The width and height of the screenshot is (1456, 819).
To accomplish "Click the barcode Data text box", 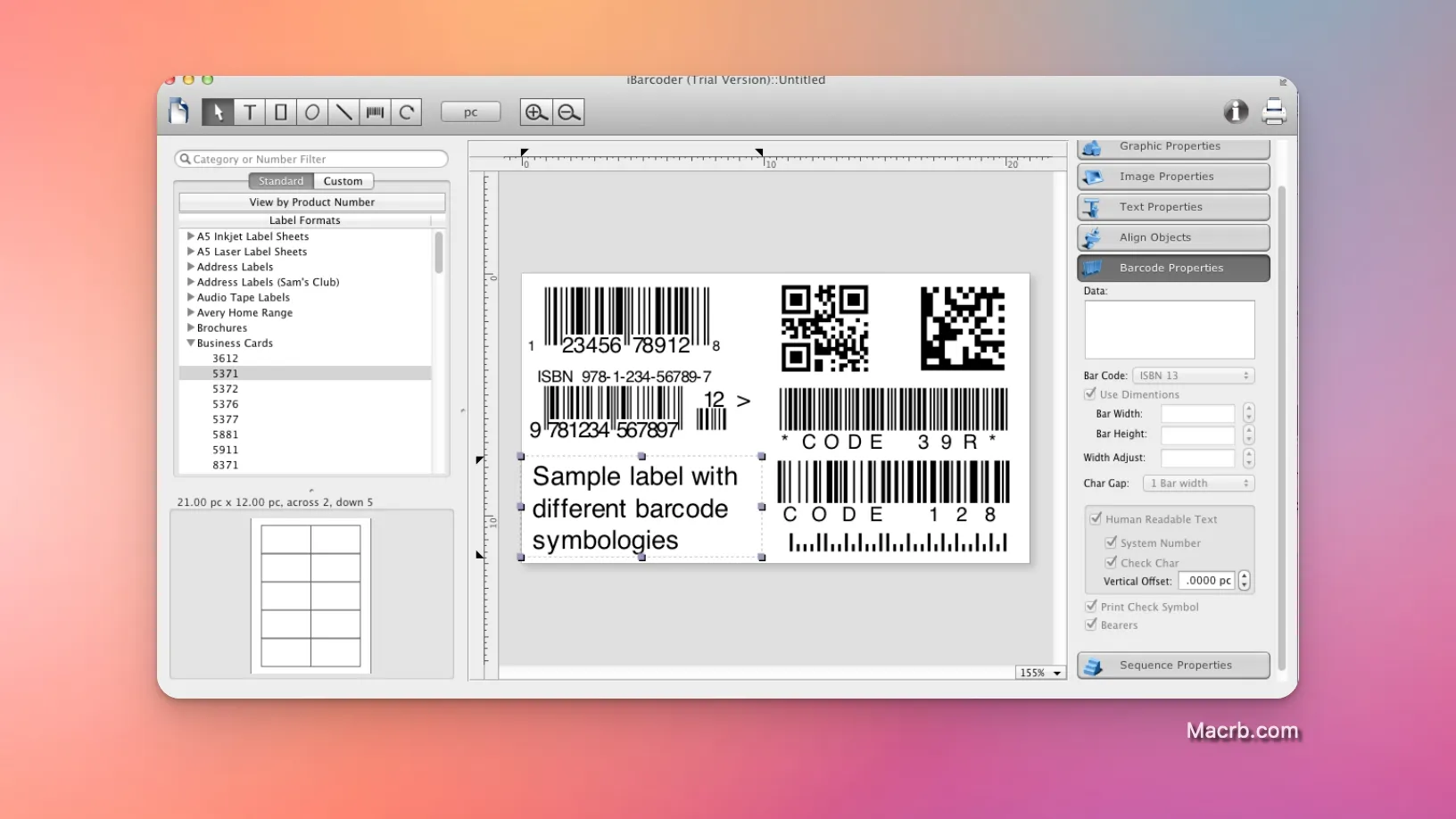I will (x=1169, y=329).
